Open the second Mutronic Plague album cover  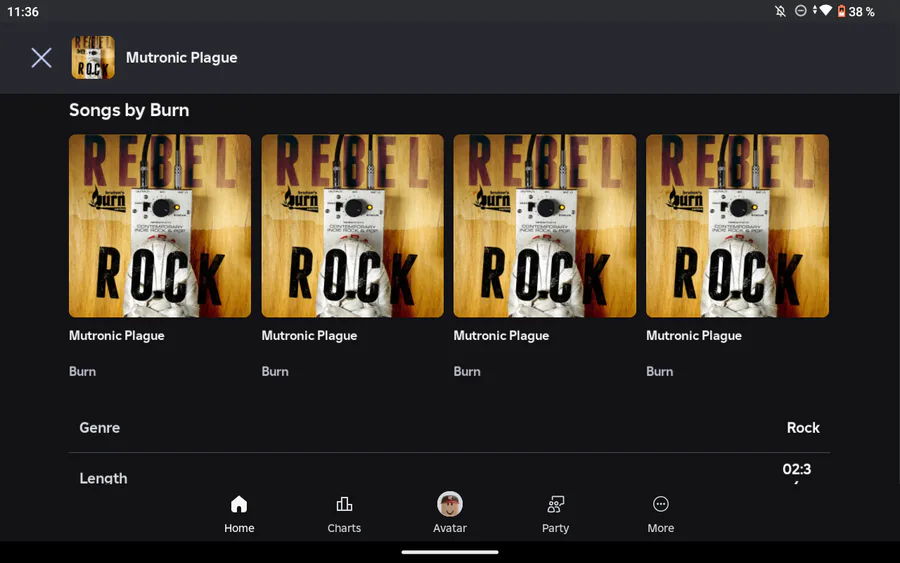(x=352, y=226)
